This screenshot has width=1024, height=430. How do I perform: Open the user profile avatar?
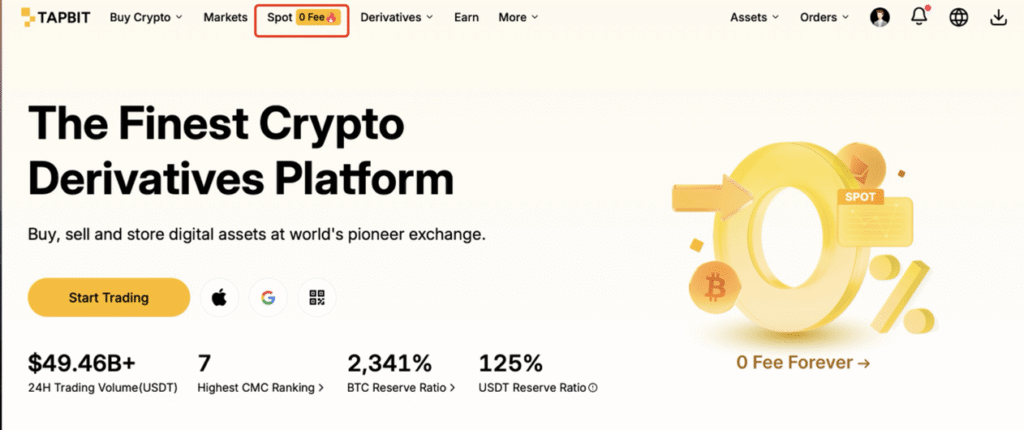pyautogui.click(x=880, y=17)
